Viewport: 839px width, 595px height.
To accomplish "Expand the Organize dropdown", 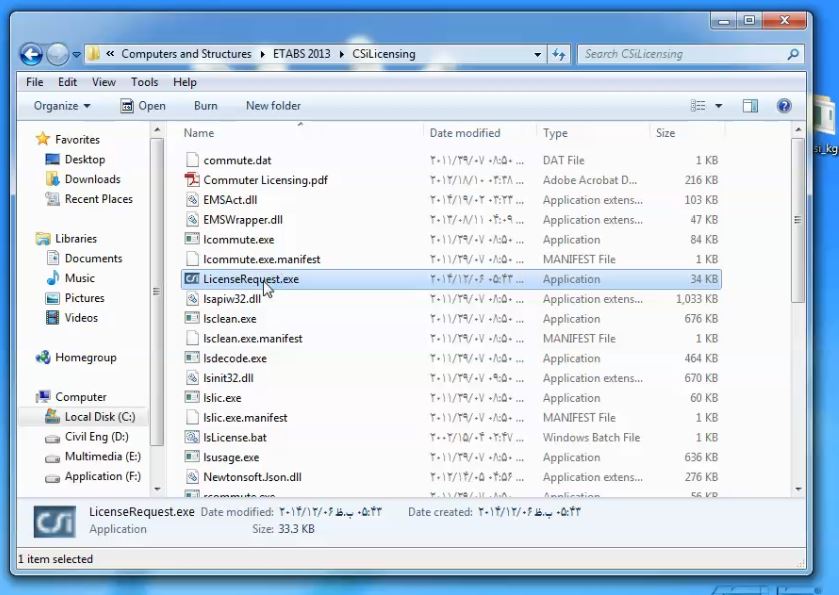I will coord(62,106).
